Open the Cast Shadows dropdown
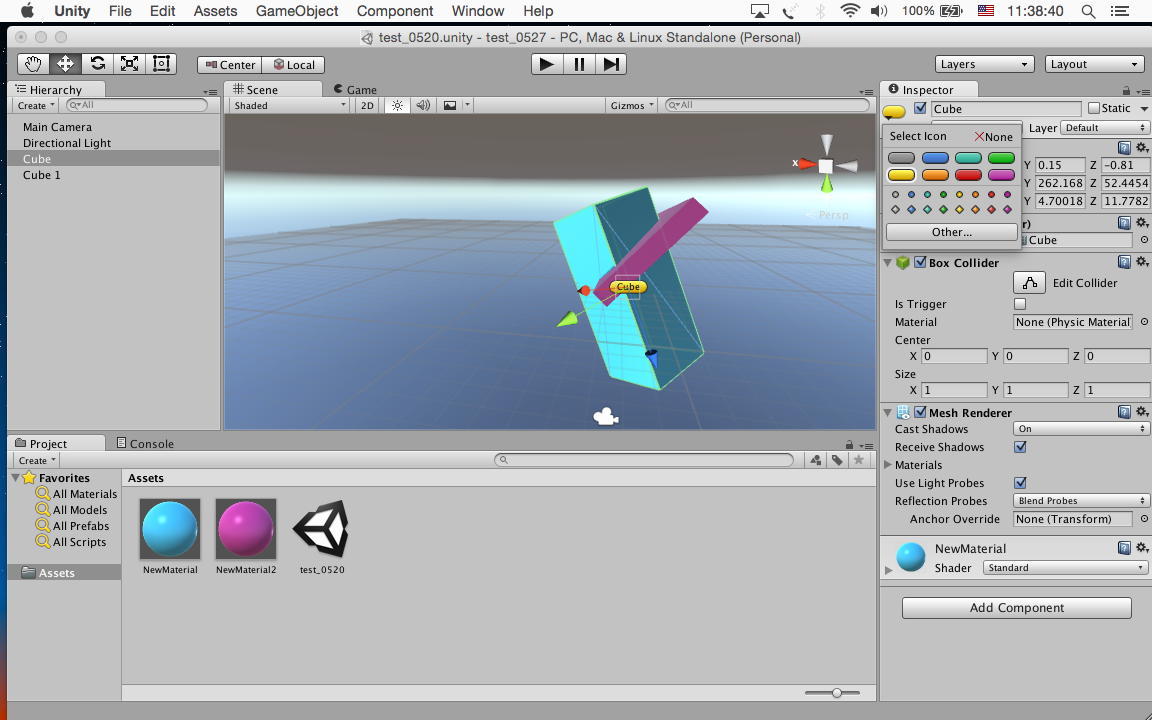Screen dimensions: 1152x720 [x=1080, y=429]
